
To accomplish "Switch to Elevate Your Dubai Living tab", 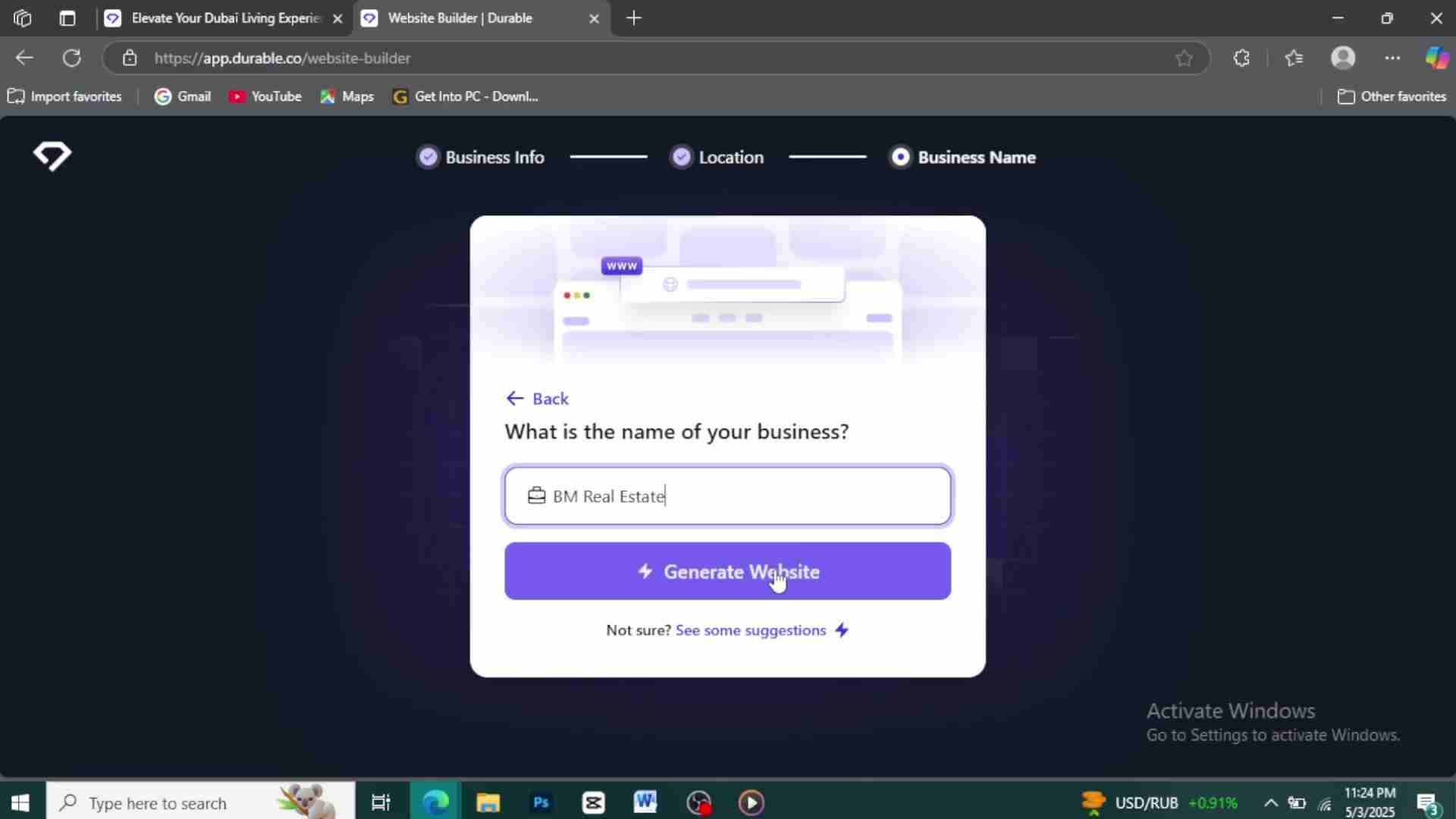I will [224, 18].
